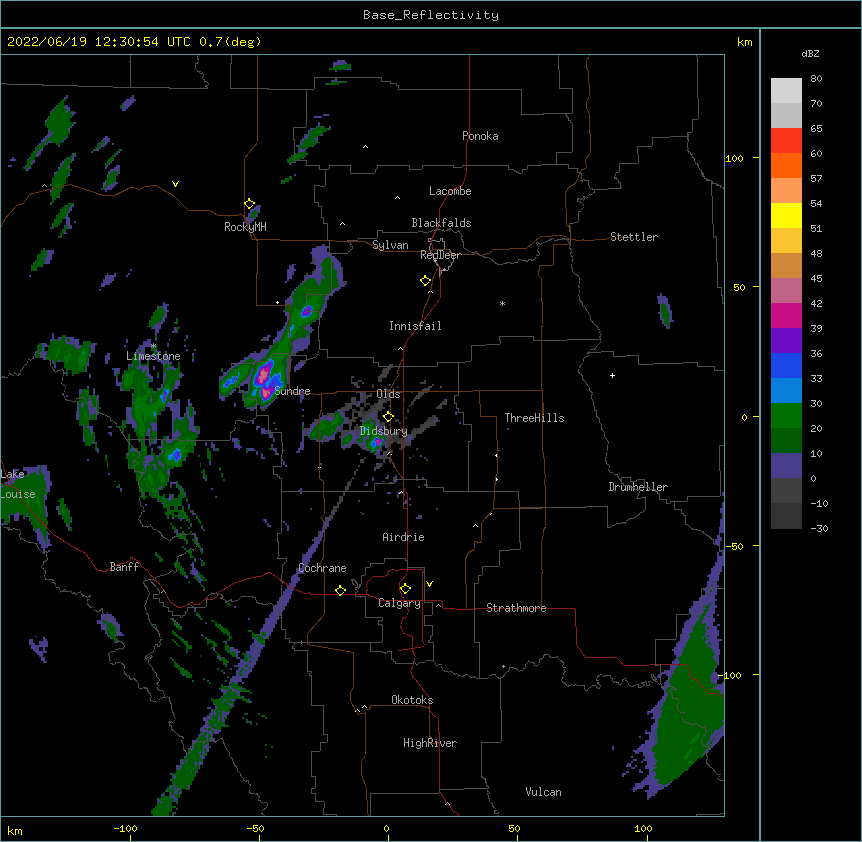The height and width of the screenshot is (842, 862).
Task: Select the Okotoks label
Action: (x=412, y=700)
